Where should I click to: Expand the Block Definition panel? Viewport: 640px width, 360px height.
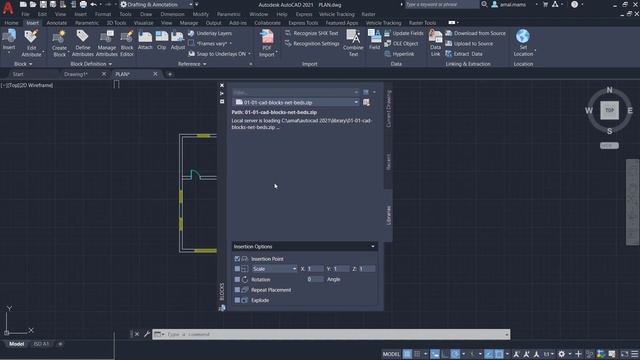(91, 64)
